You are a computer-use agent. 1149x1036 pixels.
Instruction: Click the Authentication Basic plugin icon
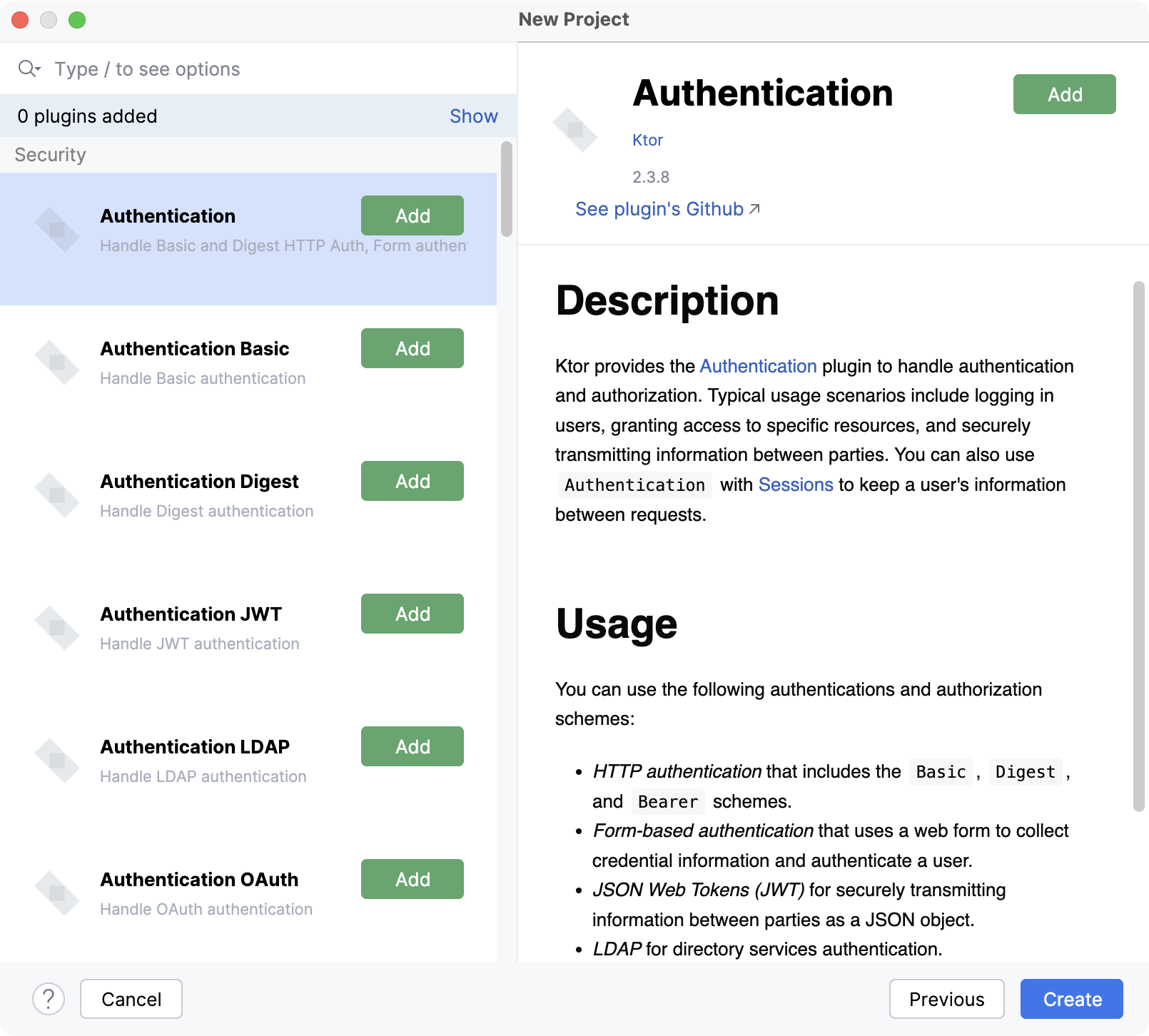tap(58, 362)
